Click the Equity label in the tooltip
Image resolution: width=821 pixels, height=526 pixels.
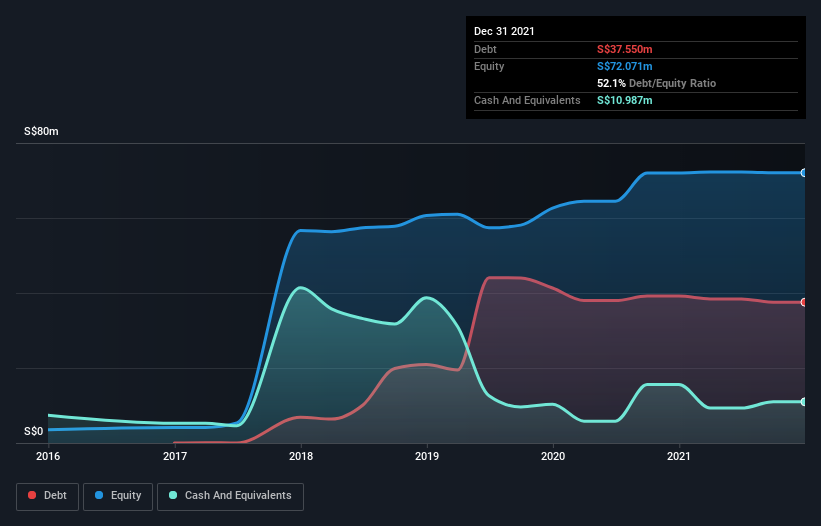489,66
